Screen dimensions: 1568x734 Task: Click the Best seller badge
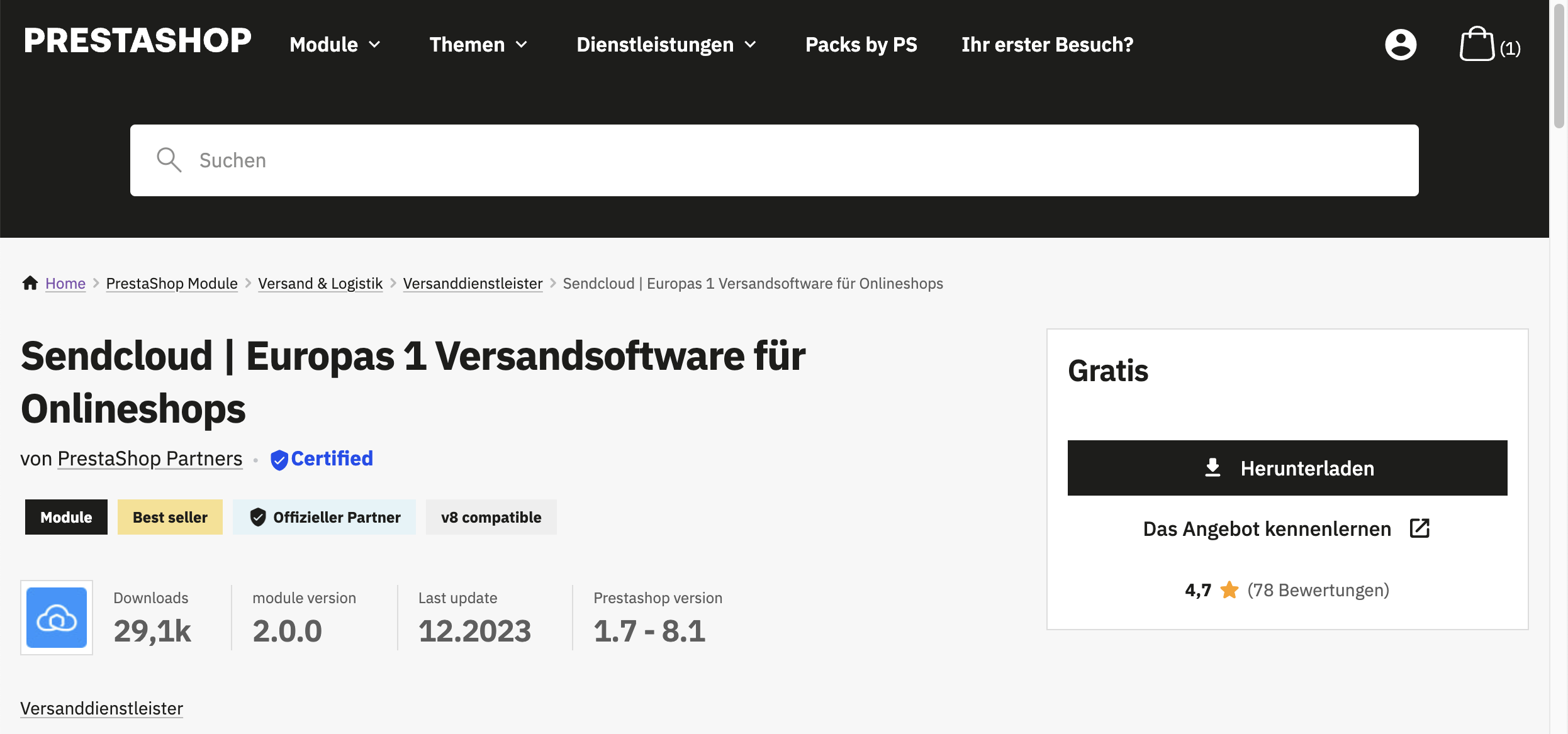tap(170, 517)
